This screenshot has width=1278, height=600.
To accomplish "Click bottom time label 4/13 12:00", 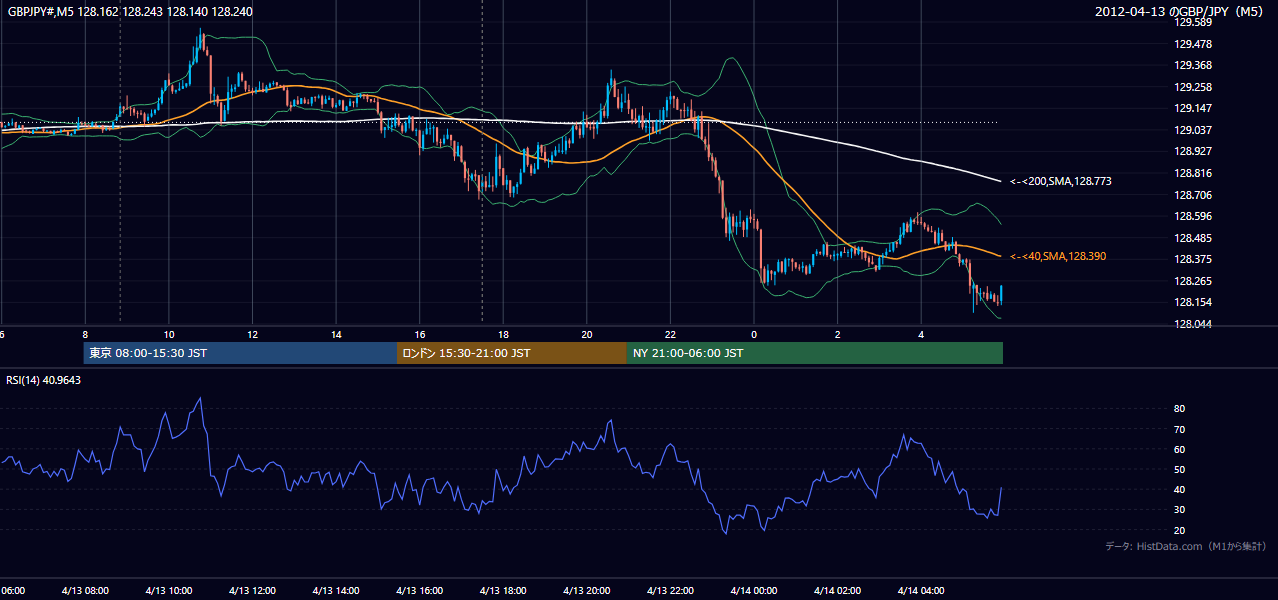I will (x=253, y=591).
